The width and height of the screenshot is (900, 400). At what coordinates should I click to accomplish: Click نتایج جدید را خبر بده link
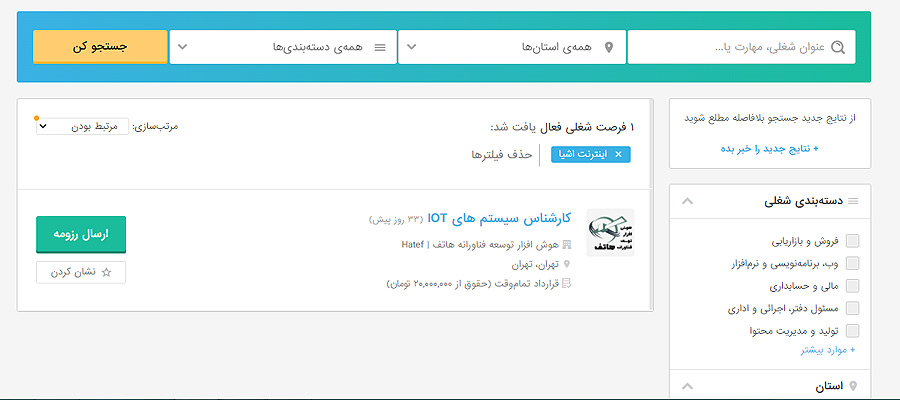769,149
